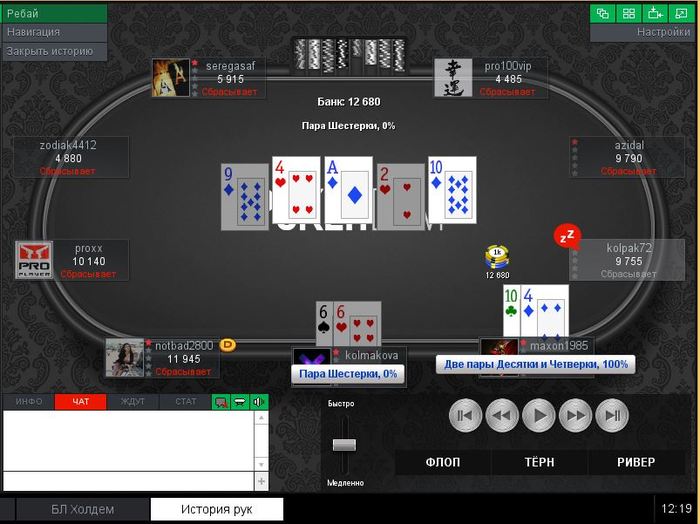This screenshot has height=524, width=700.
Task: Open the Настройки settings menu
Action: (x=642, y=32)
